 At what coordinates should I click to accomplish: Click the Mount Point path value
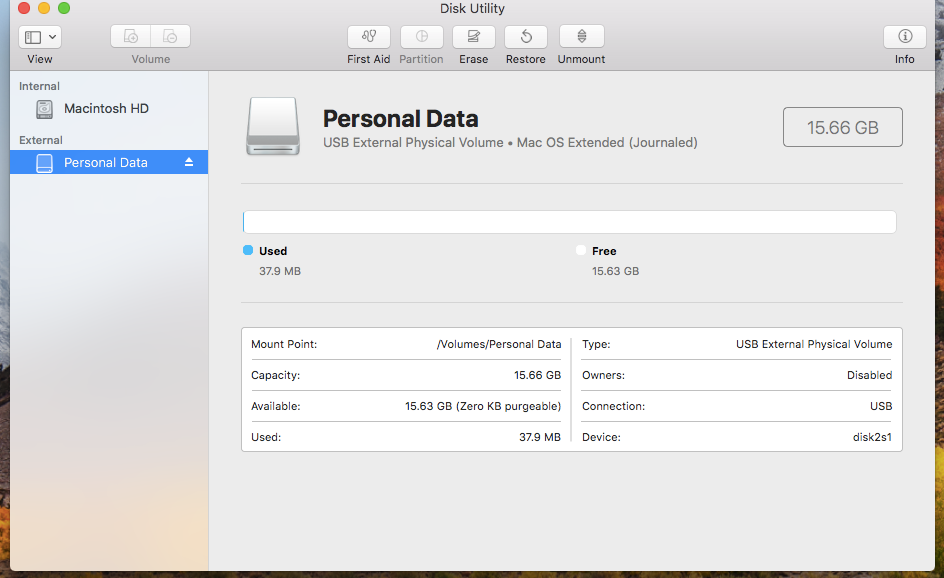point(499,344)
